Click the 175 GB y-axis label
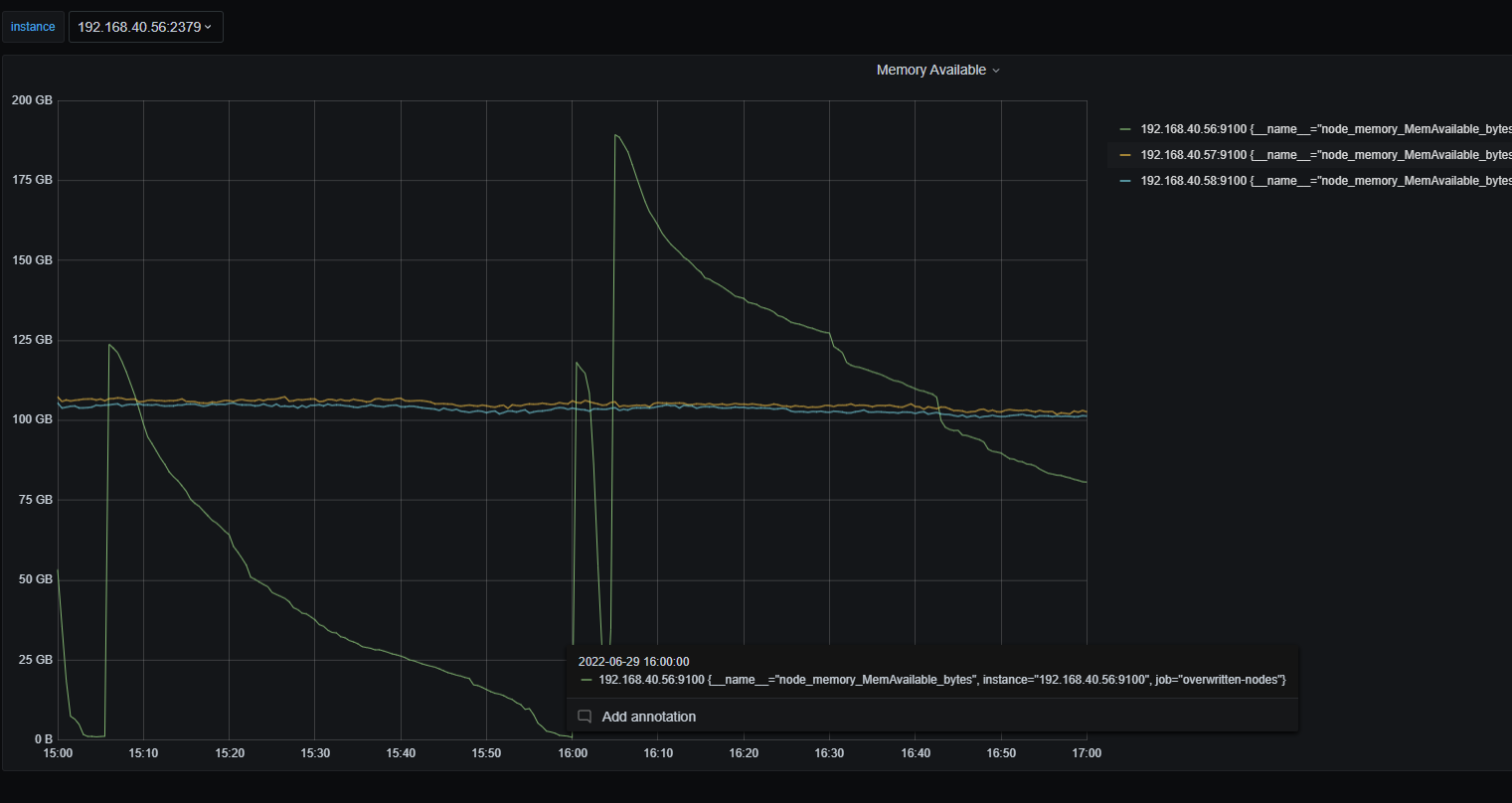1512x803 pixels. tap(32, 180)
